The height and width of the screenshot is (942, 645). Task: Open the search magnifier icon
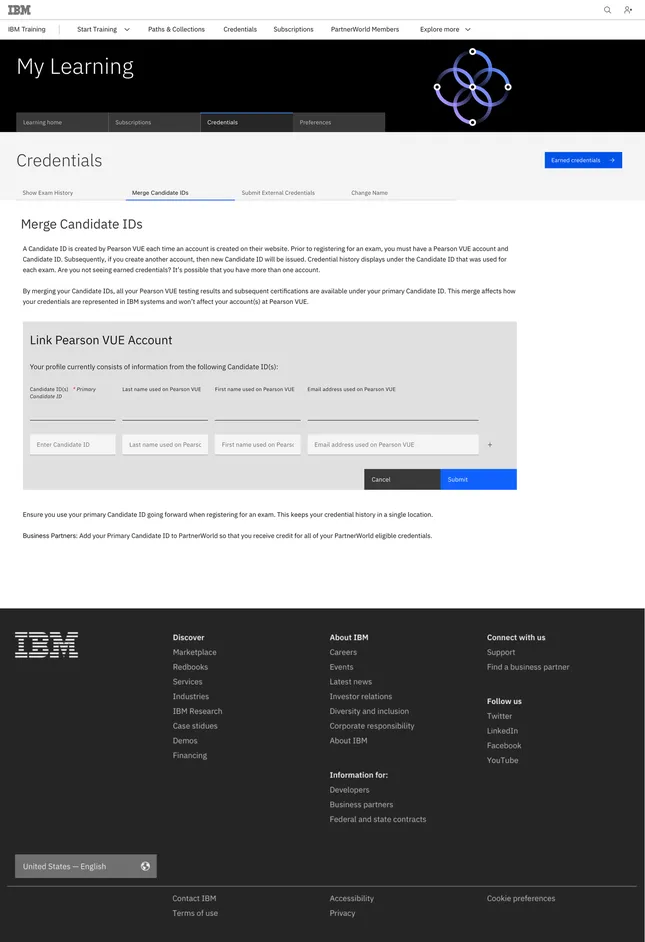tap(607, 10)
